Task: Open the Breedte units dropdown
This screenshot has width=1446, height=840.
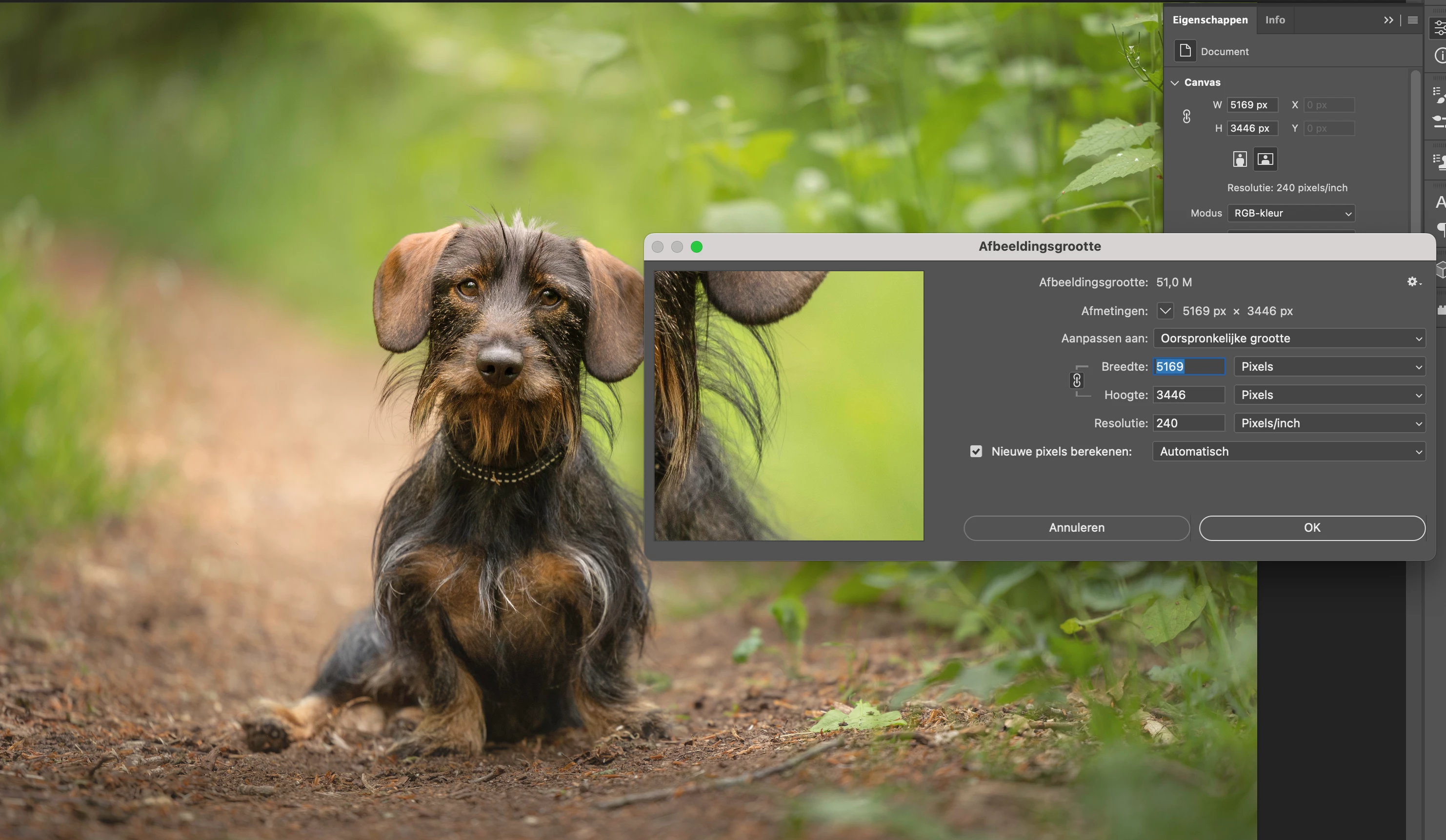Action: [x=1329, y=367]
